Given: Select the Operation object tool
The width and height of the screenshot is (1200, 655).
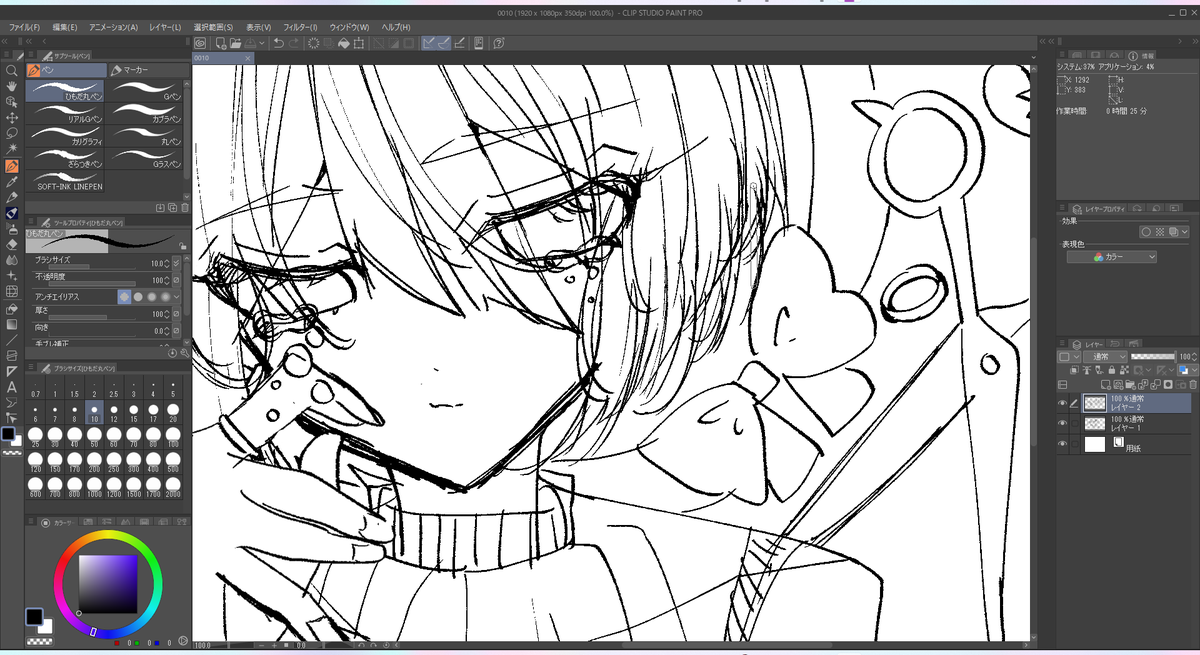Looking at the screenshot, I should pos(11,102).
